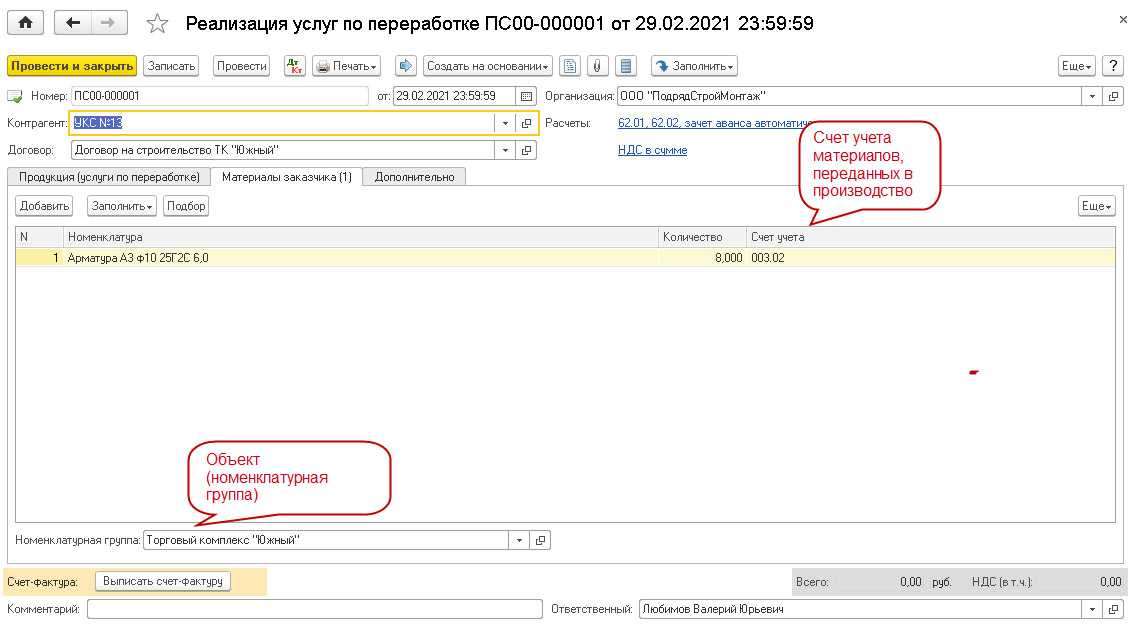Show Дт/Кт postings of the document
The width and height of the screenshot is (1139, 629).
294,66
